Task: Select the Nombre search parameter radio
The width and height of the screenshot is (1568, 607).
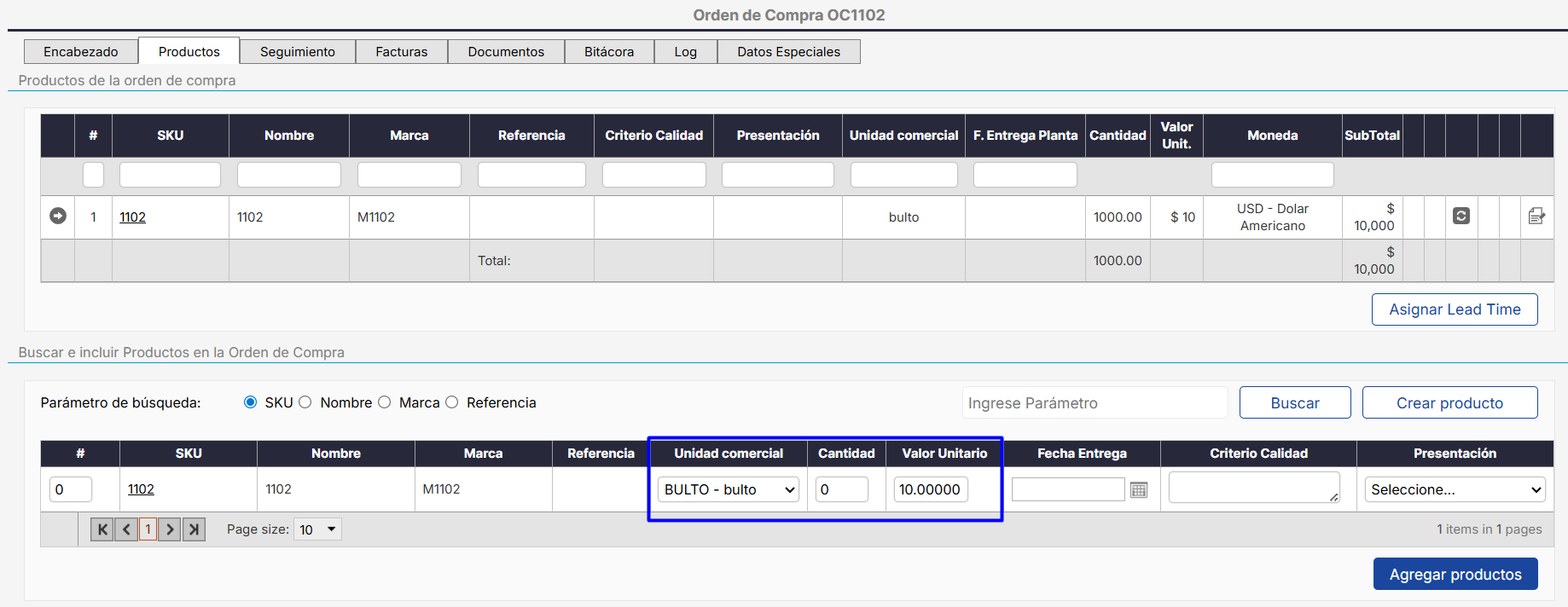Action: [305, 402]
